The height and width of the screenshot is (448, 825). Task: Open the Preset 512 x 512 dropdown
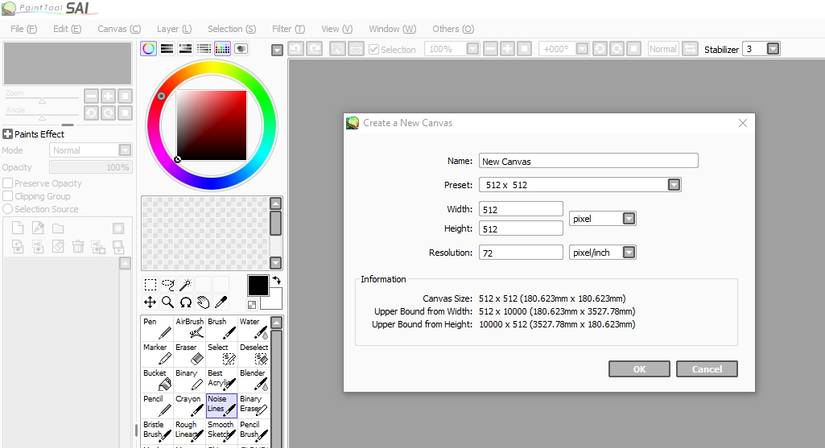[674, 185]
